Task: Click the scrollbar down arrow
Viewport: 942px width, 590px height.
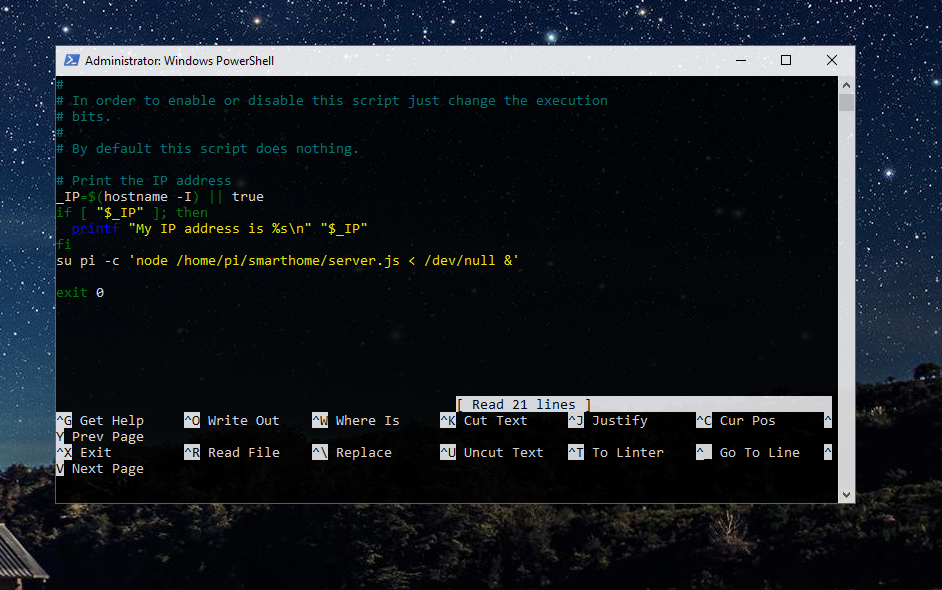Action: 847,495
